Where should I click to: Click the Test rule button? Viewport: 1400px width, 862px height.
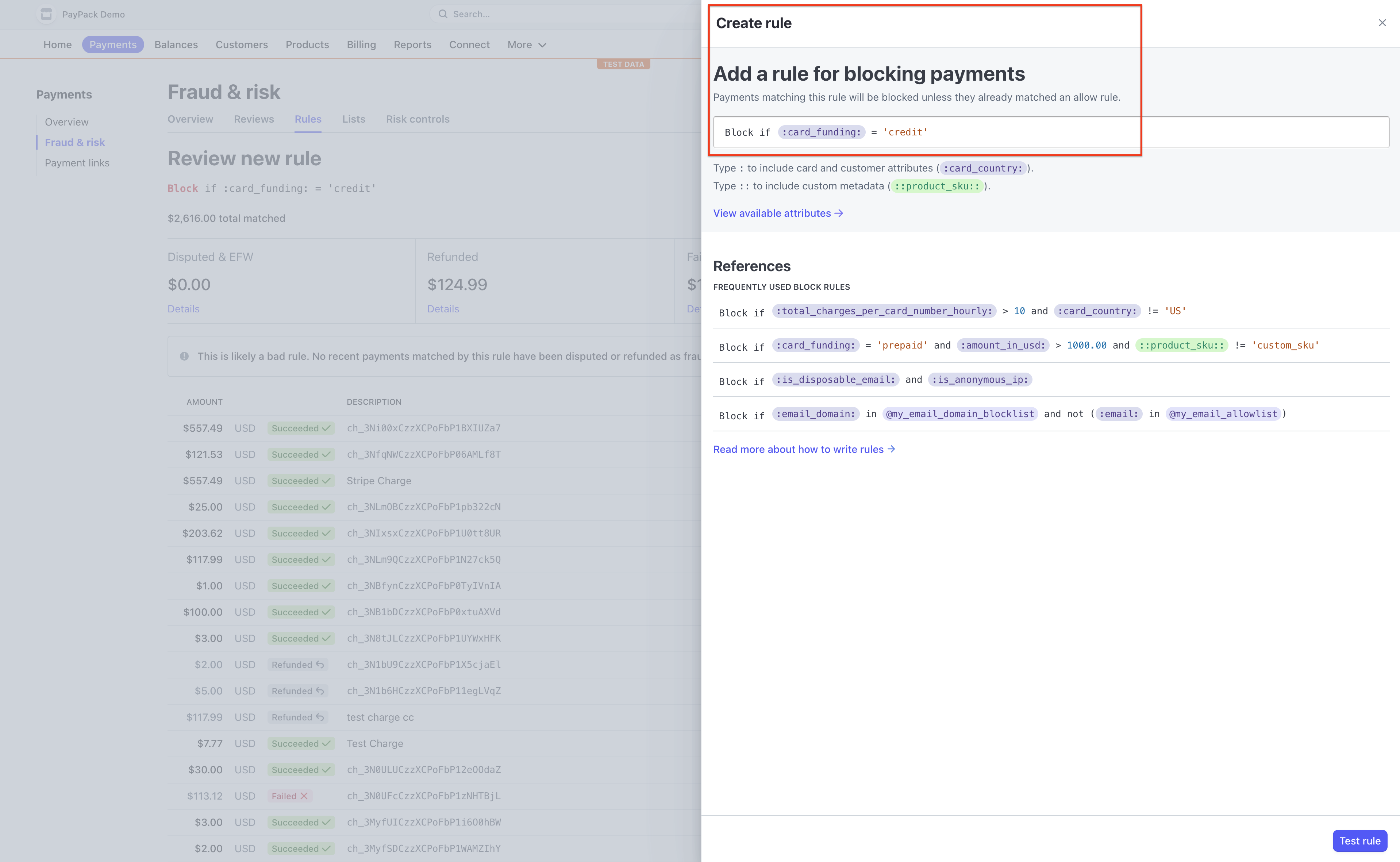point(1359,841)
